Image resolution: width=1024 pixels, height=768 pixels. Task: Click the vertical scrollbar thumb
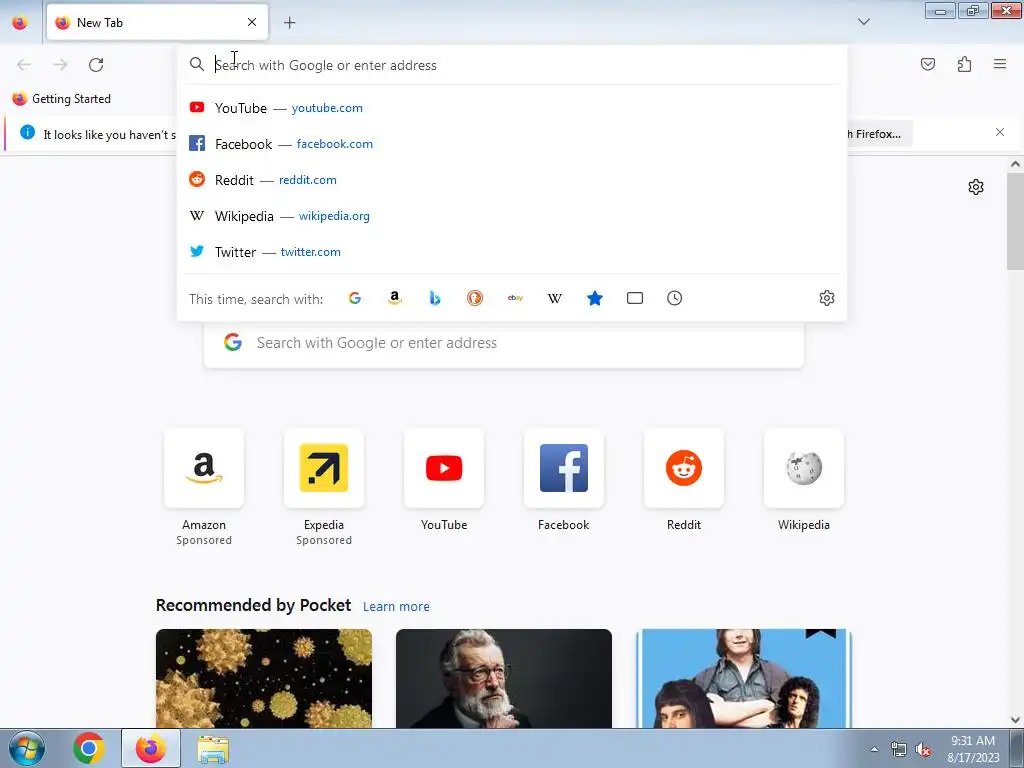coord(1015,222)
